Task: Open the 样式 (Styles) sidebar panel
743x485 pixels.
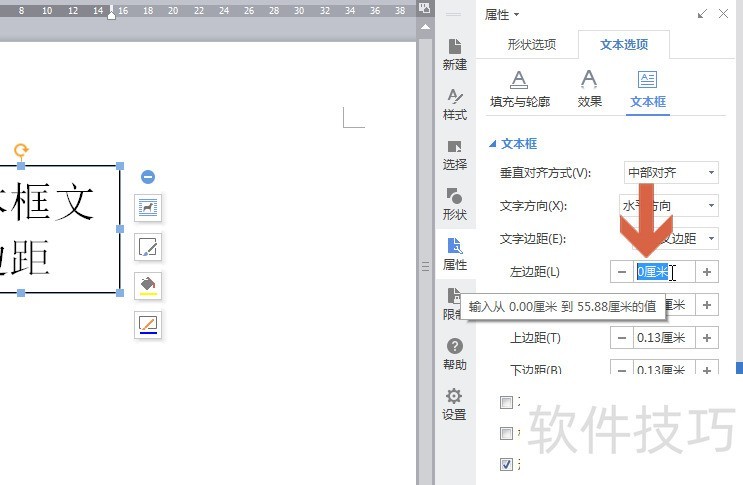Action: 454,104
